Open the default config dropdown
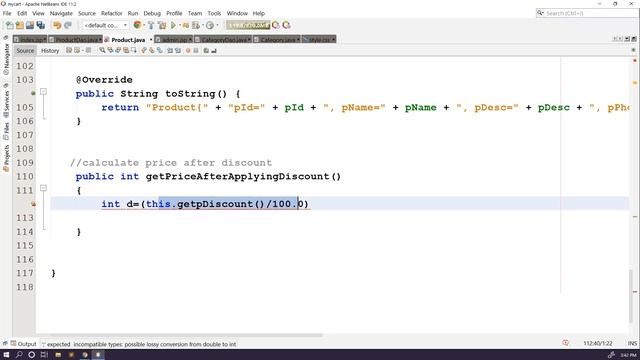This screenshot has width=640, height=360. (x=105, y=25)
